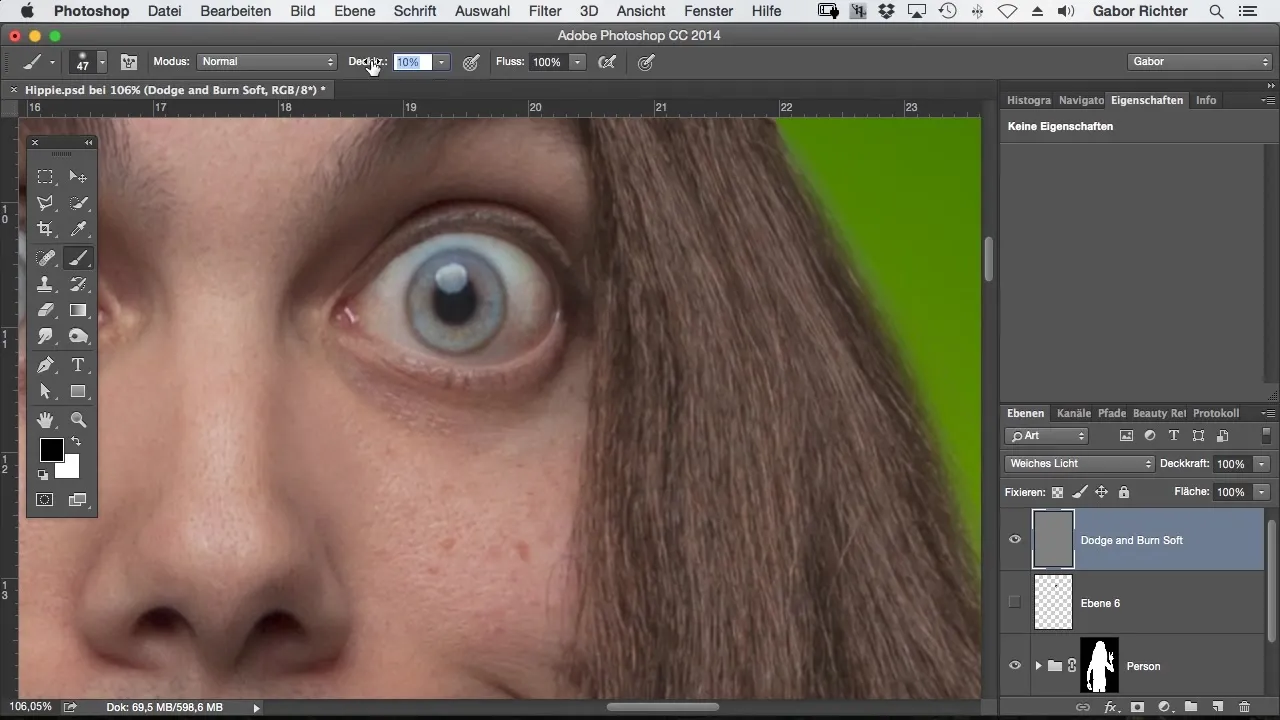Open the Ebene menu
Image resolution: width=1280 pixels, height=720 pixels.
pos(355,11)
